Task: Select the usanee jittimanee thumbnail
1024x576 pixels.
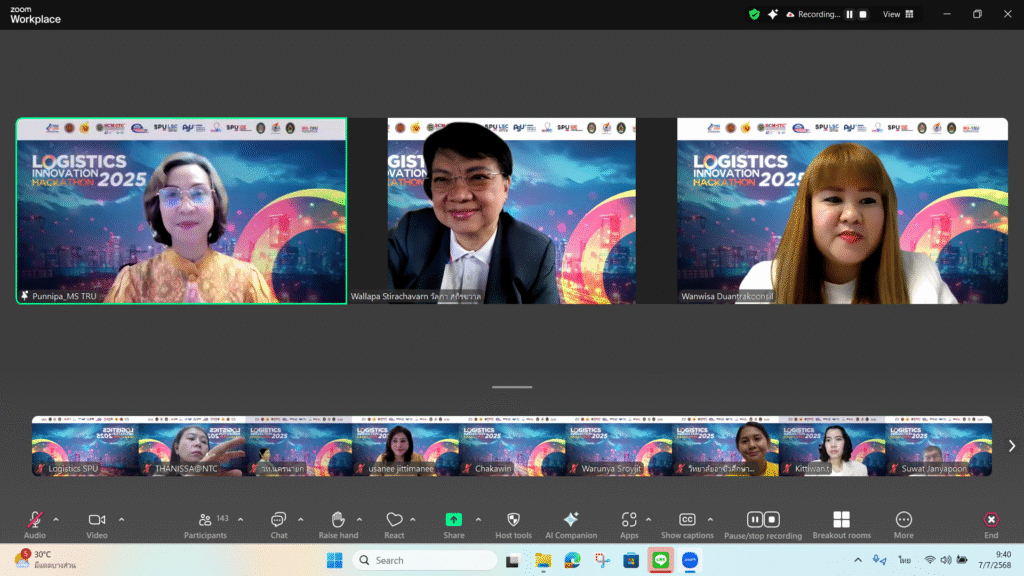Action: (405, 446)
